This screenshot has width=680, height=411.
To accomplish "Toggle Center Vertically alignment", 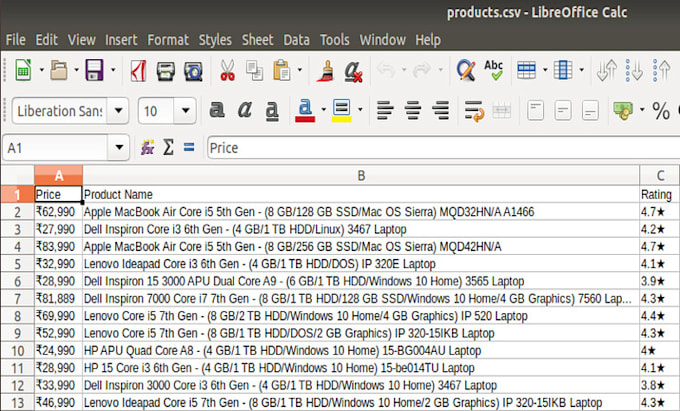I will (x=563, y=111).
